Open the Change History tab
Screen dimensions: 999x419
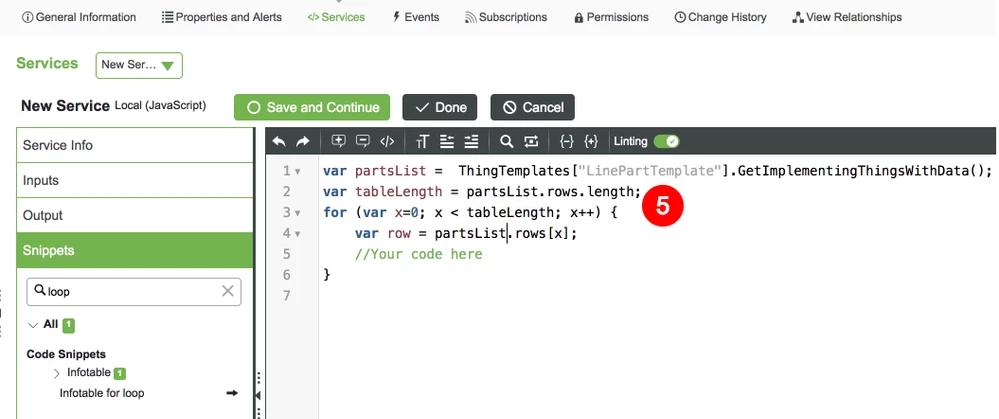[x=721, y=17]
